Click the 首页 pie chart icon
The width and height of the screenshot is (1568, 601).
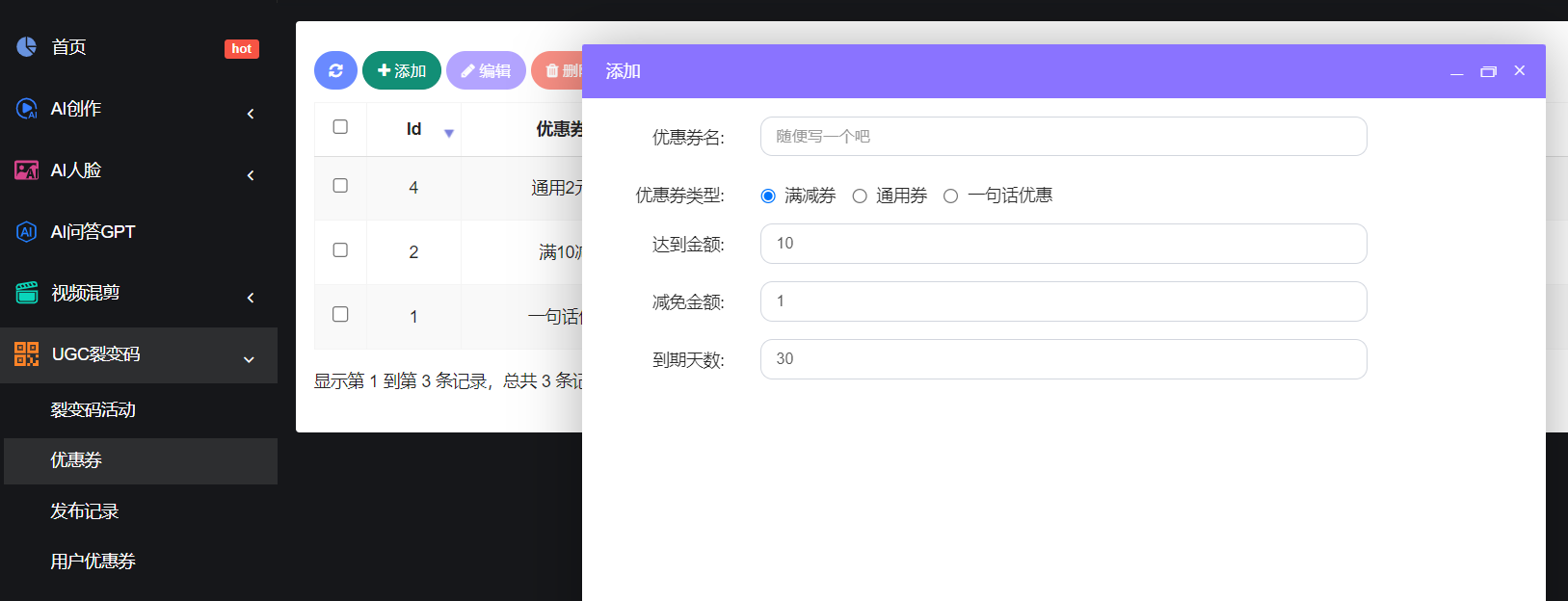pos(26,46)
